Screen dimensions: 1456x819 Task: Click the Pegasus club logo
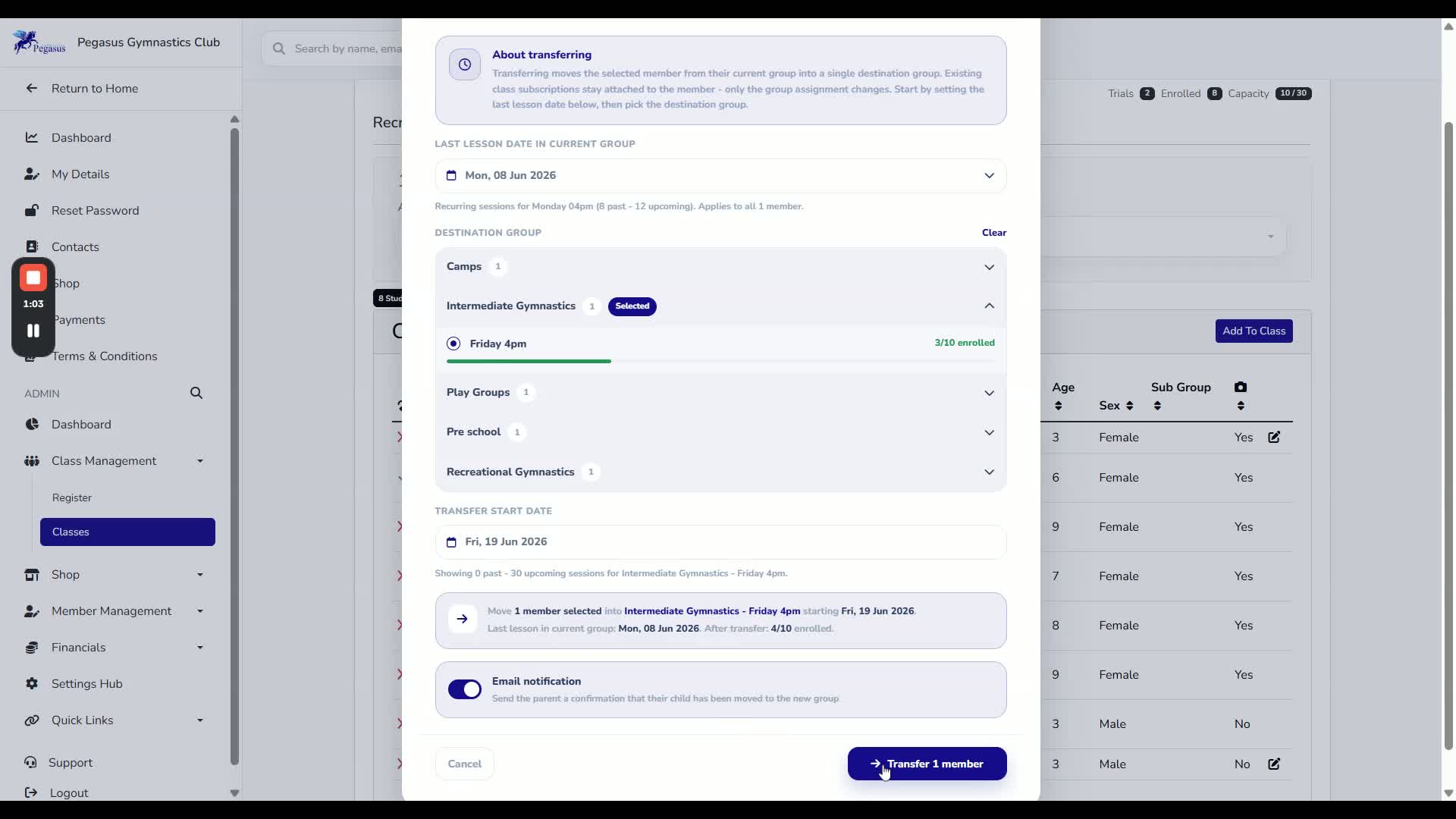tap(39, 42)
